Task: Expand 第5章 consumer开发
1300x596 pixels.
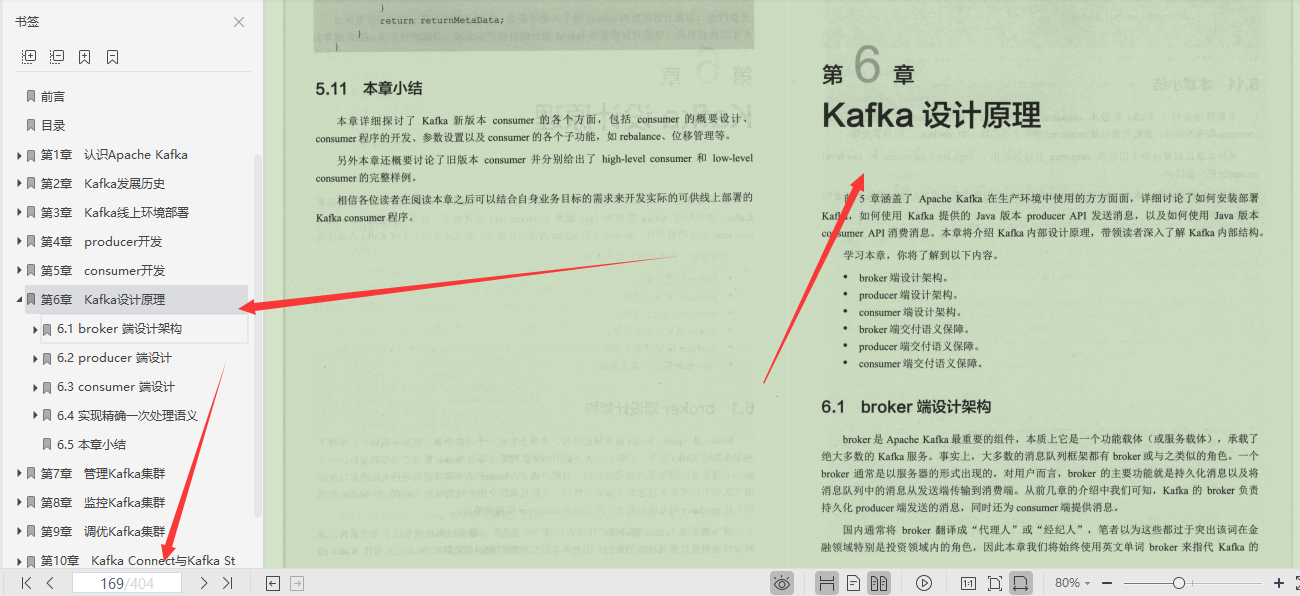Action: [x=19, y=271]
